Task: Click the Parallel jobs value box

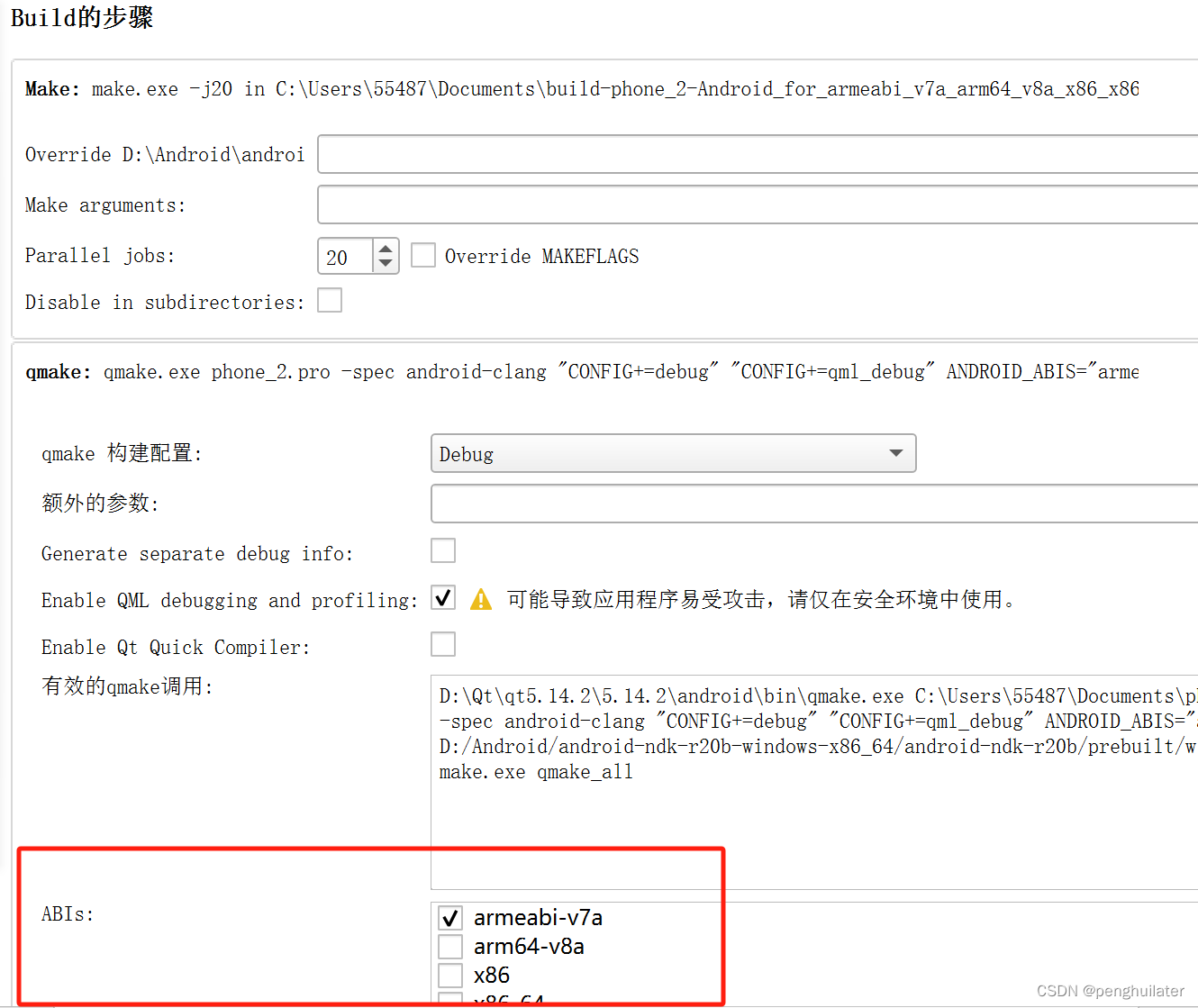Action: pos(347,256)
